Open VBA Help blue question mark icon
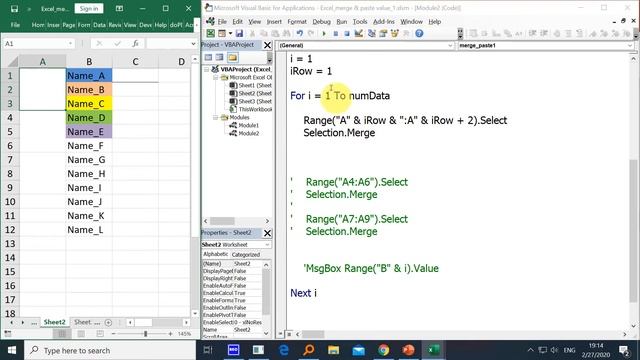 (x=419, y=33)
